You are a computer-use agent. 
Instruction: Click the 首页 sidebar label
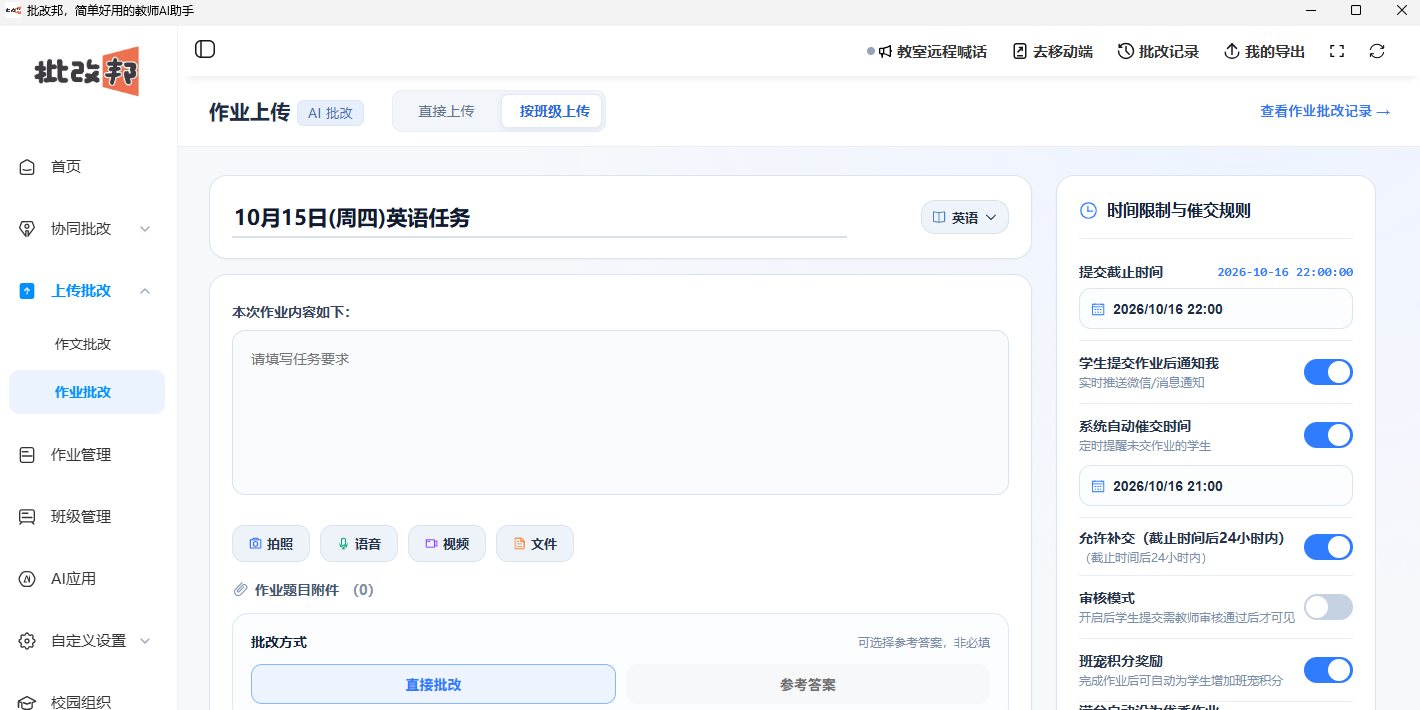click(x=66, y=167)
